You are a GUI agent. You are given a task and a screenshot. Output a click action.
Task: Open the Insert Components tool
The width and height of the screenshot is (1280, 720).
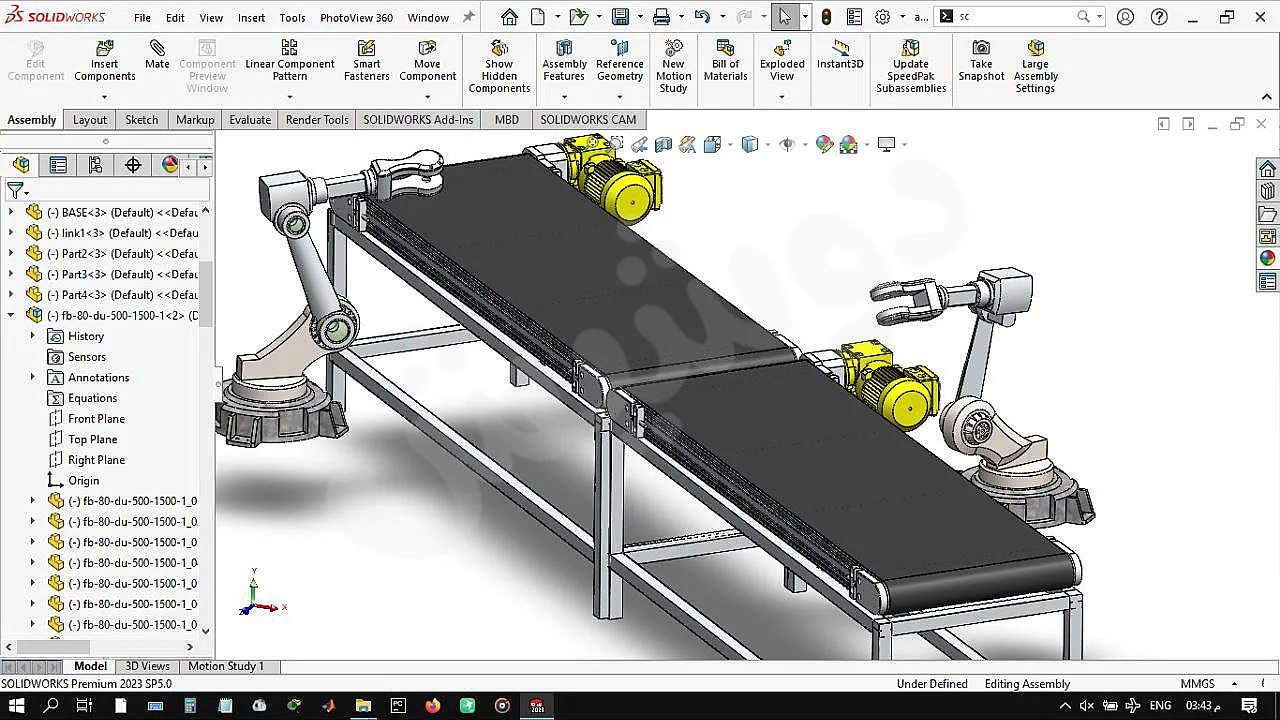[104, 62]
